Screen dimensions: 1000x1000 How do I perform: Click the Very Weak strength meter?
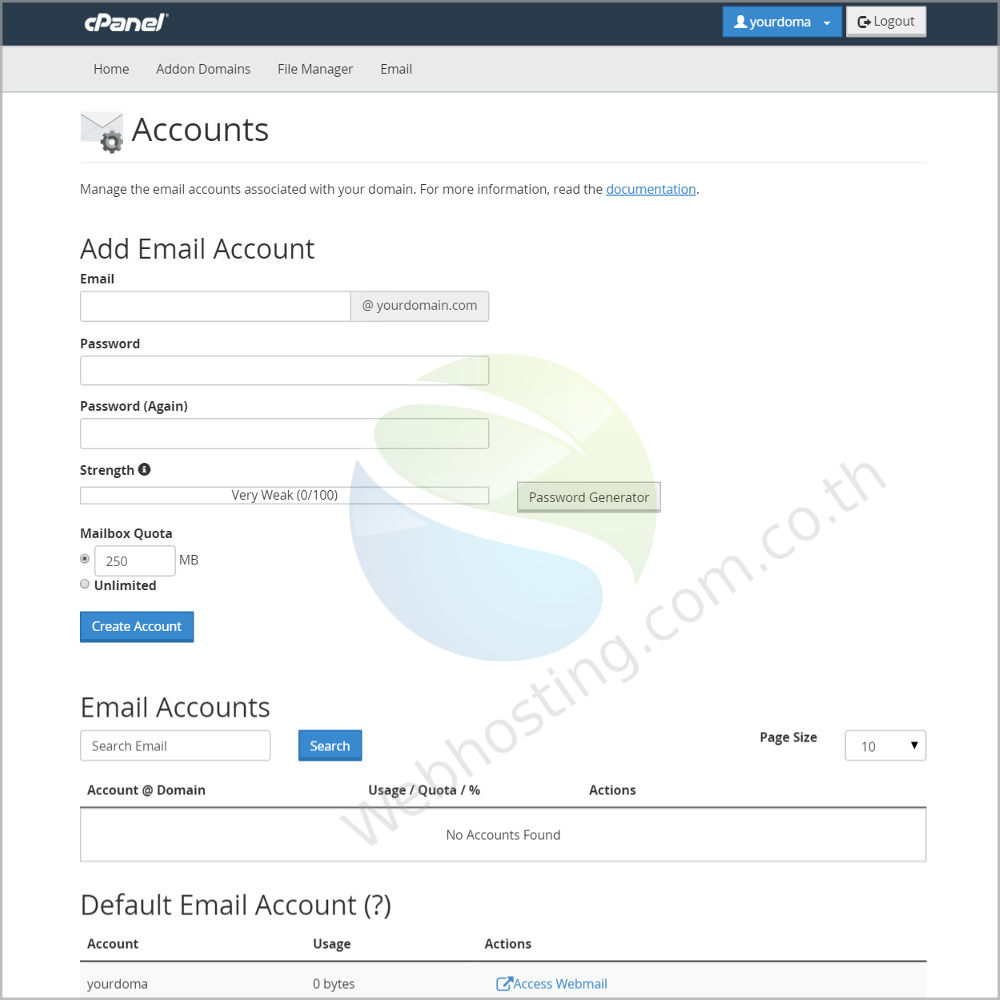coord(284,495)
